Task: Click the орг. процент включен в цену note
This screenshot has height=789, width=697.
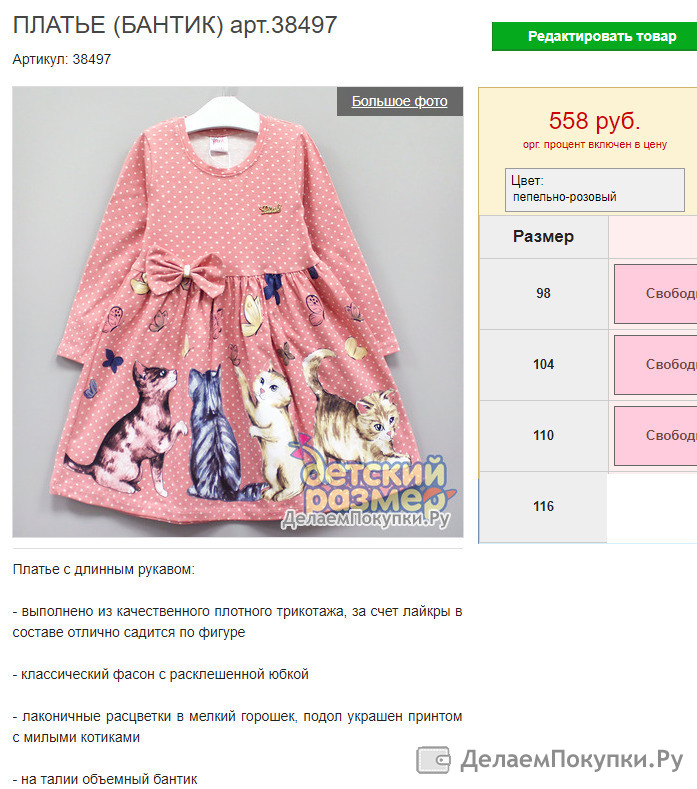Action: click(x=595, y=145)
